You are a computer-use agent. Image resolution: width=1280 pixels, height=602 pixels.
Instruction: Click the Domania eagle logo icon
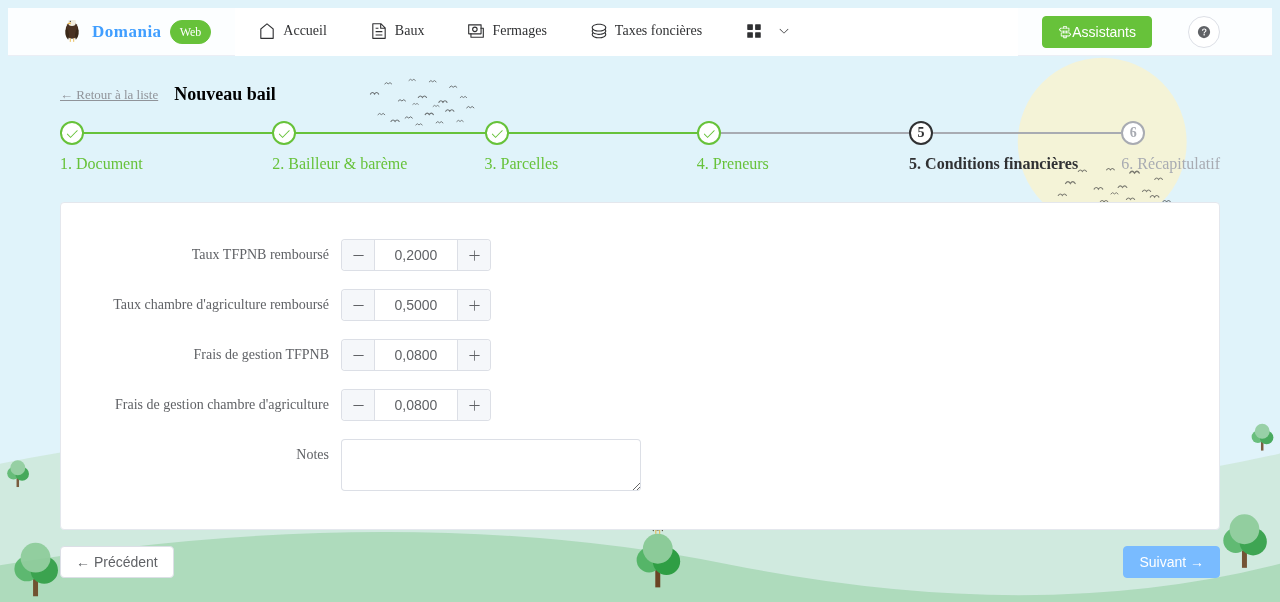click(x=72, y=31)
